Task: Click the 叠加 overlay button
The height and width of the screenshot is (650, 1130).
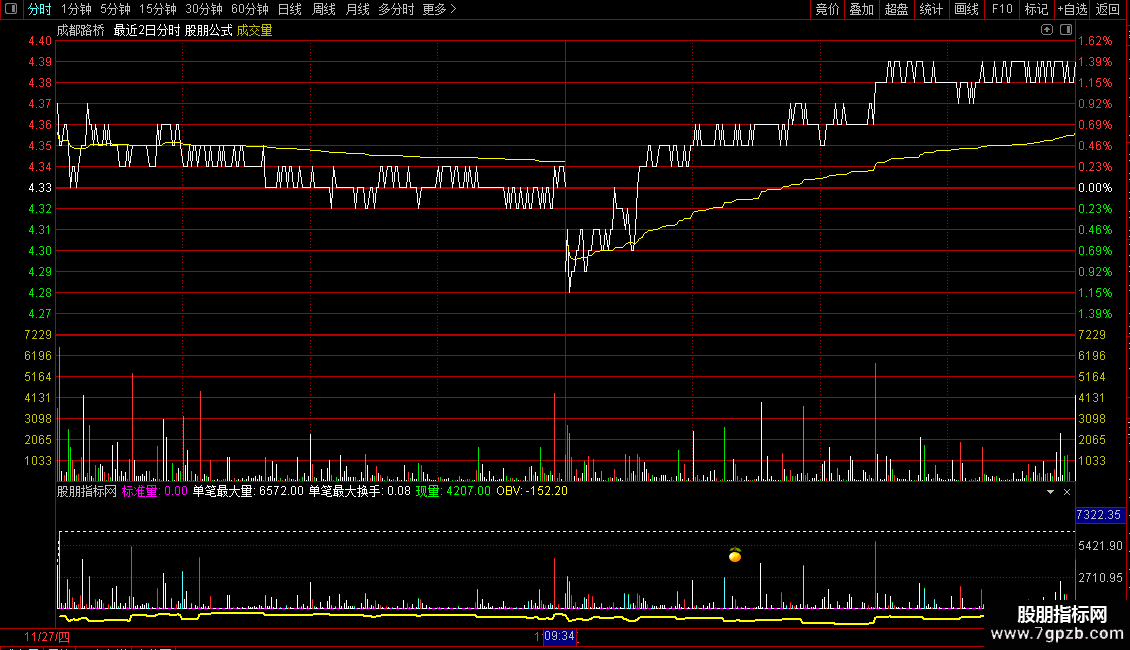Action: (x=861, y=9)
